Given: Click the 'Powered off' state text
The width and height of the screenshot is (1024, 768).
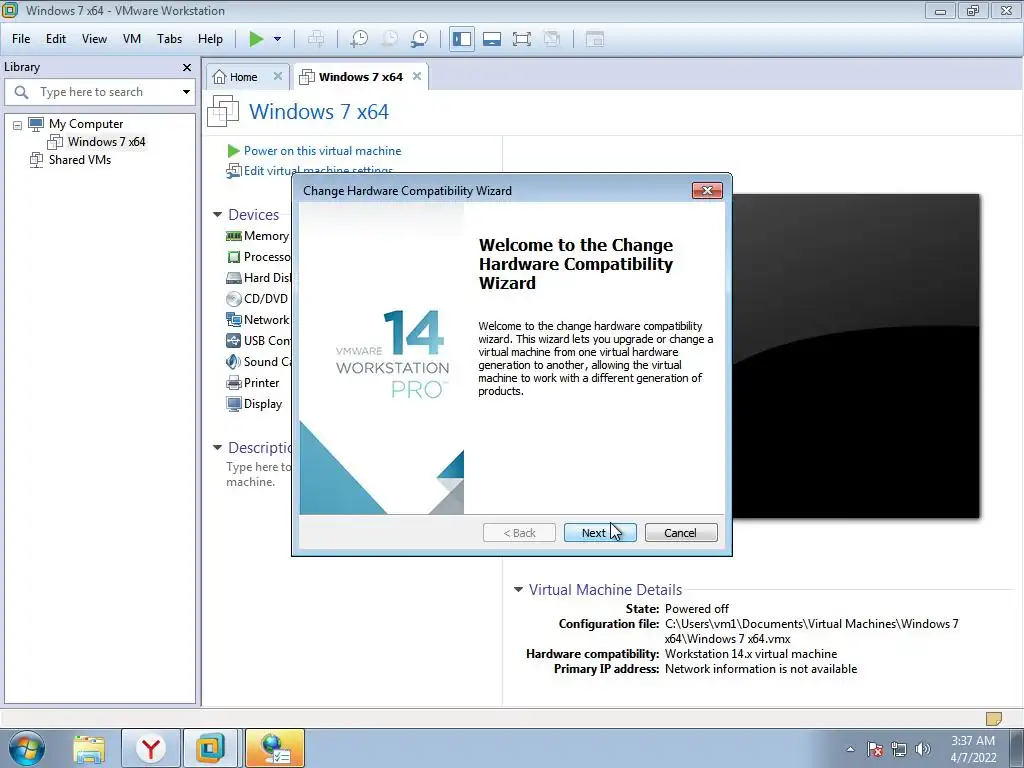Looking at the screenshot, I should 697,609.
